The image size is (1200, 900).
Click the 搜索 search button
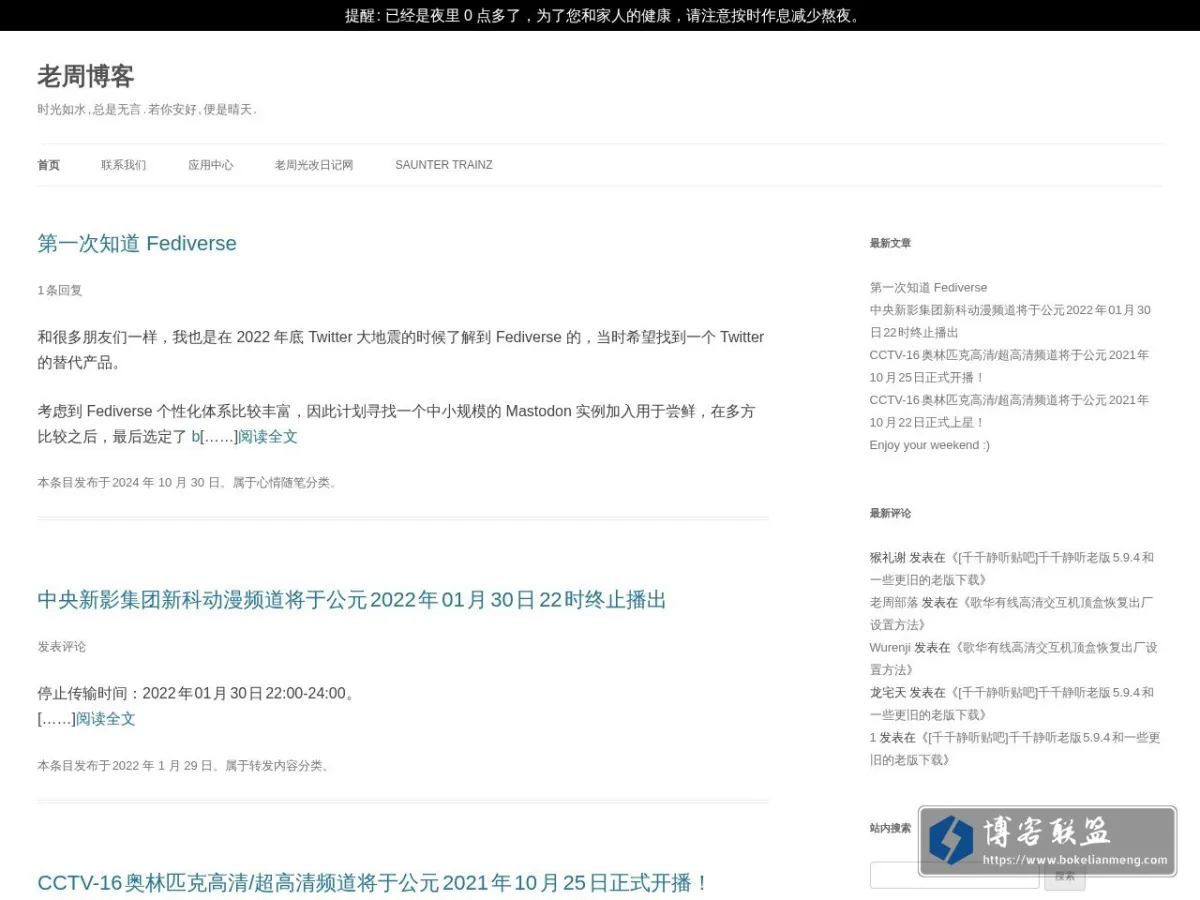click(1064, 876)
